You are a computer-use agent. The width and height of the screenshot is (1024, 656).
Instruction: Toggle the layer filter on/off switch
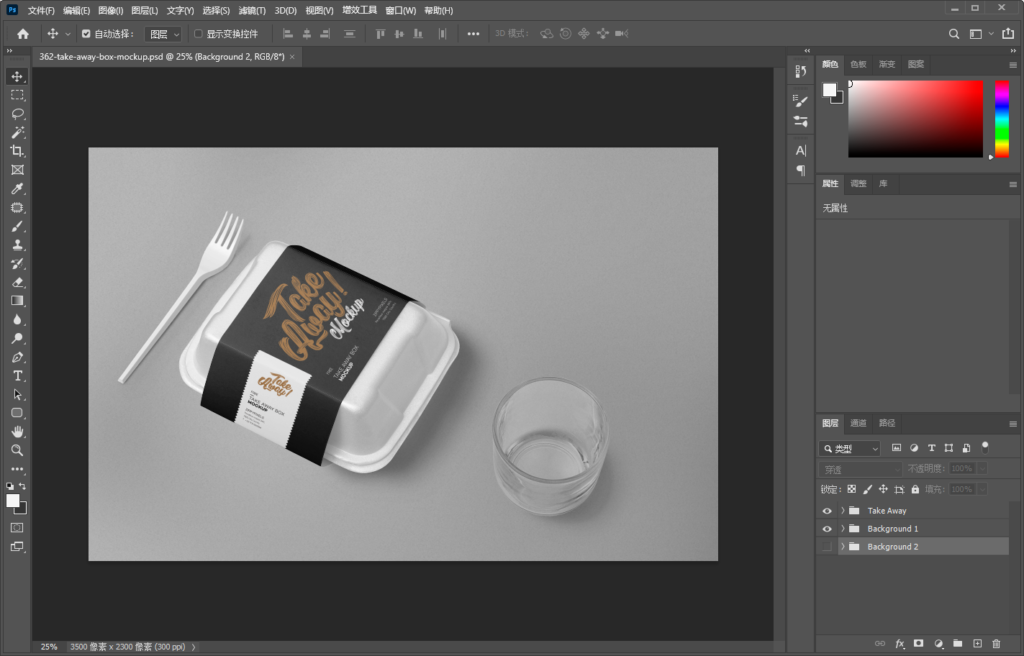[985, 448]
